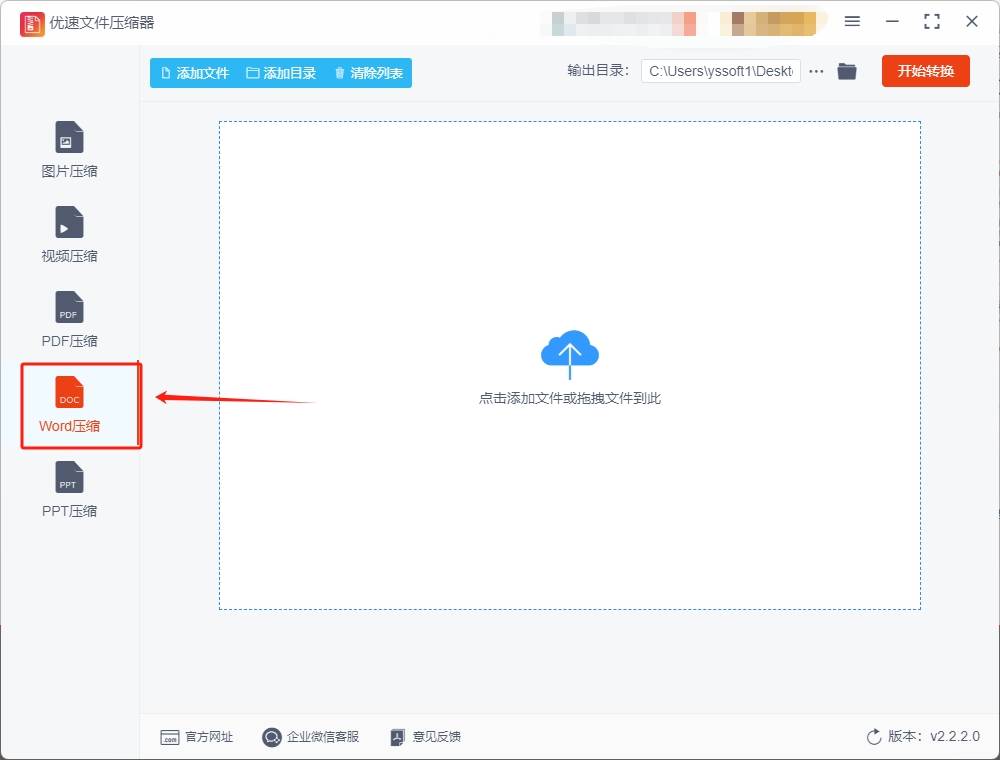Switch to the PDF压缩 tool
The width and height of the screenshot is (1000, 760).
click(x=69, y=319)
